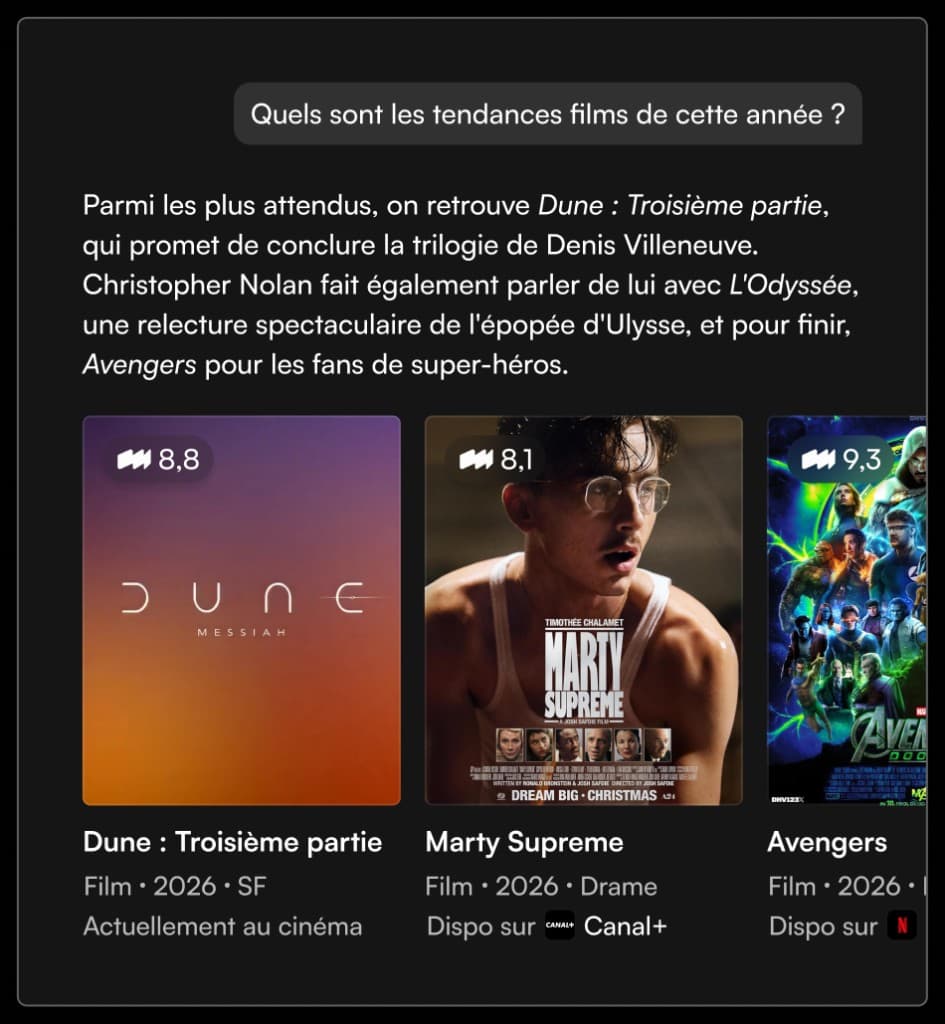Viewport: 945px width, 1024px height.
Task: Click the rating icon on Avengers poster
Action: (x=818, y=459)
